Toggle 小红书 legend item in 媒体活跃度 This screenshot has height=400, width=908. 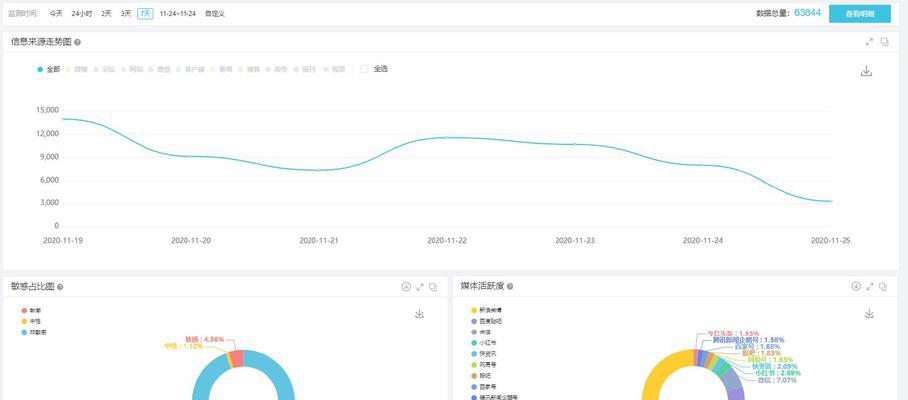tap(484, 343)
